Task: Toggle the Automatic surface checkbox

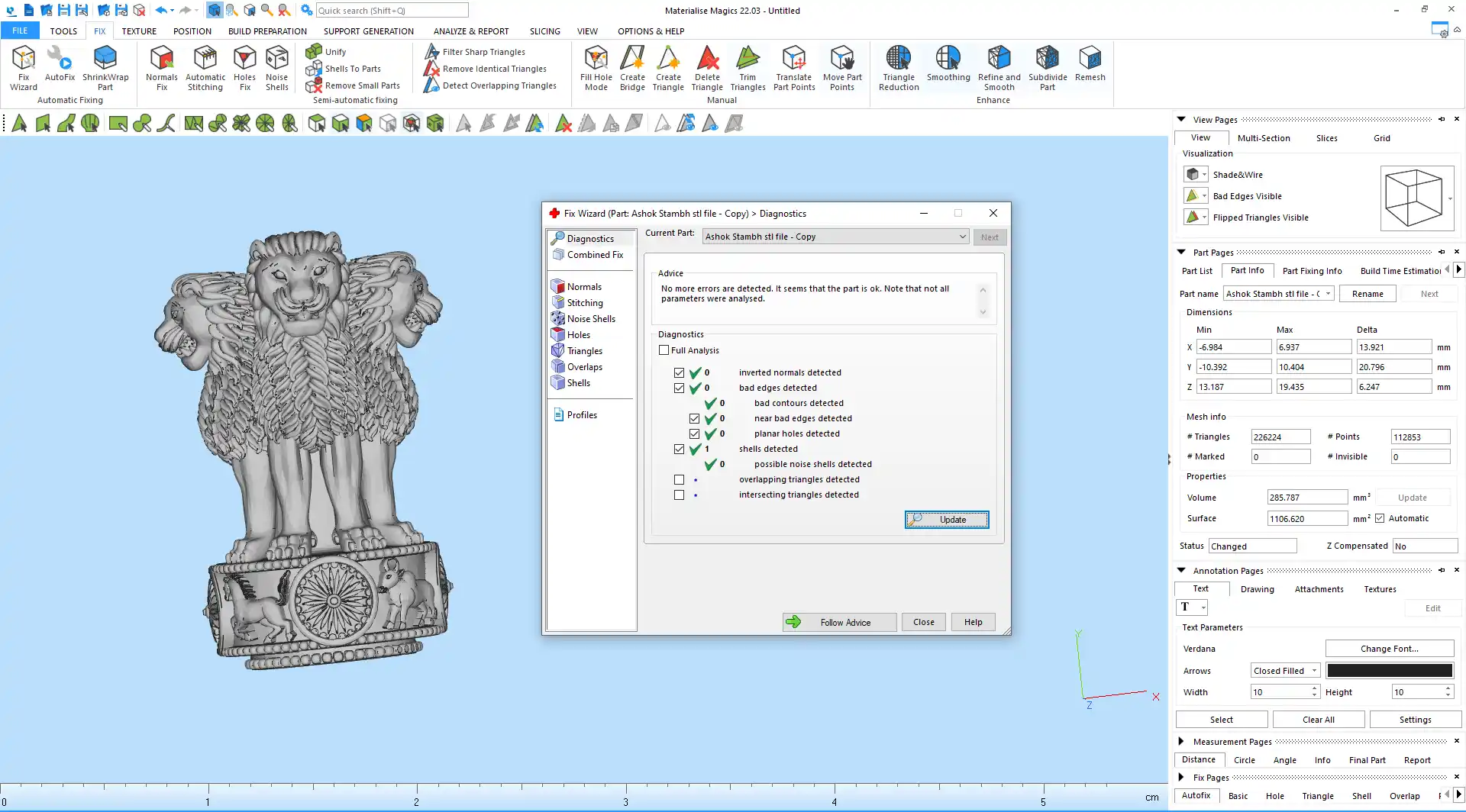Action: coord(1380,519)
